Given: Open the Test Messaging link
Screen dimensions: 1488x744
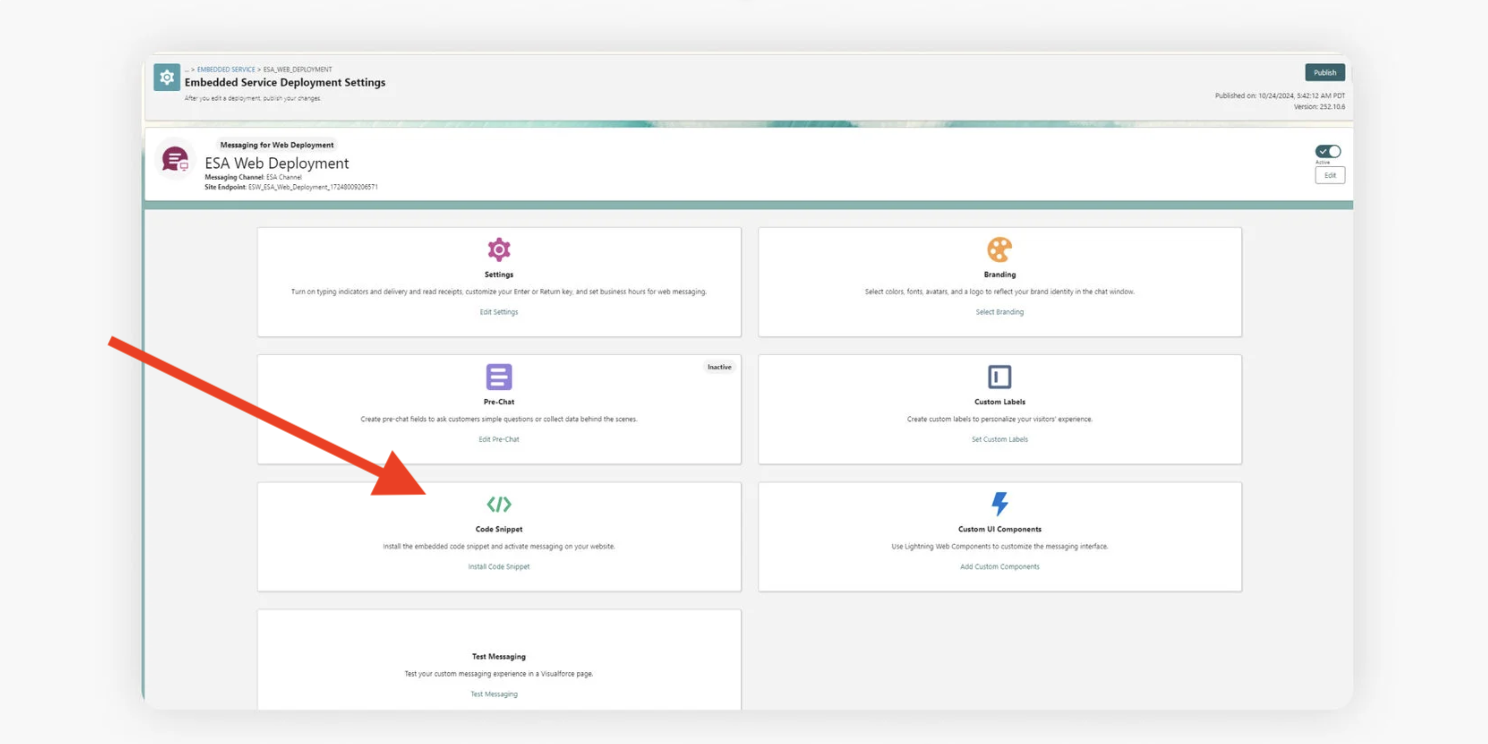Looking at the screenshot, I should pos(494,694).
